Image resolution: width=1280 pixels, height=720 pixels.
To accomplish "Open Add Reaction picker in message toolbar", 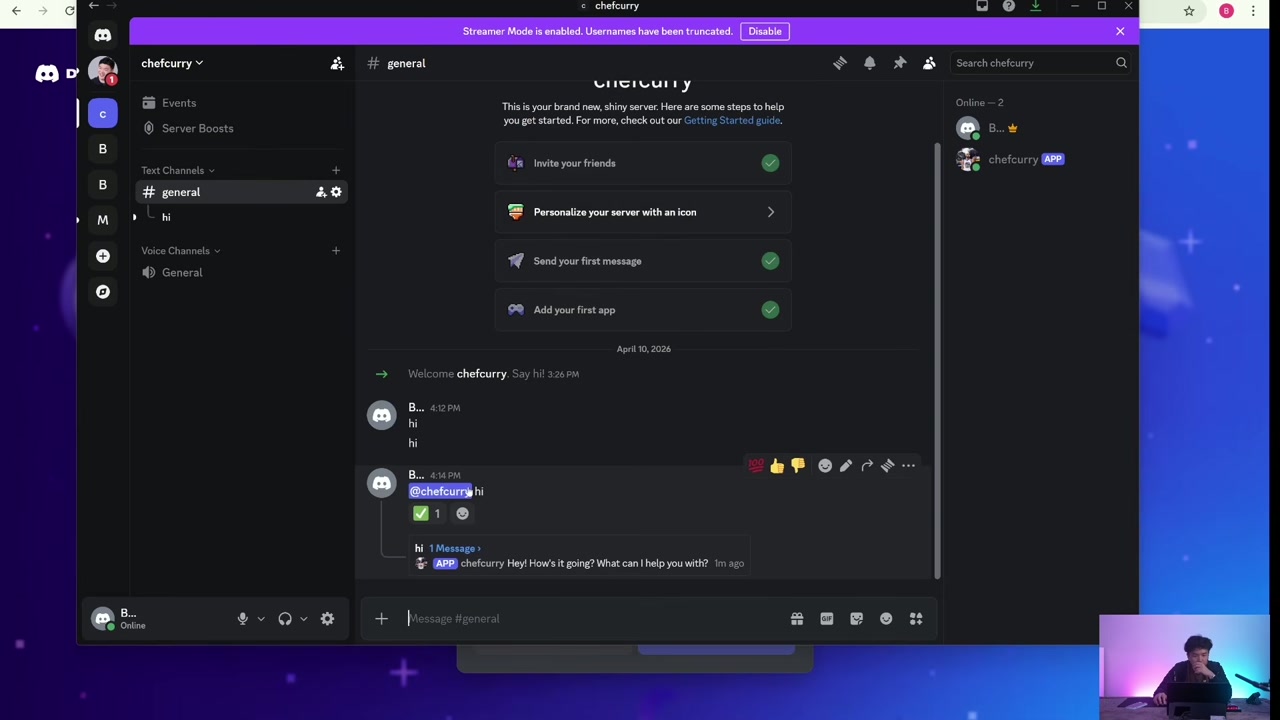I will click(x=825, y=466).
